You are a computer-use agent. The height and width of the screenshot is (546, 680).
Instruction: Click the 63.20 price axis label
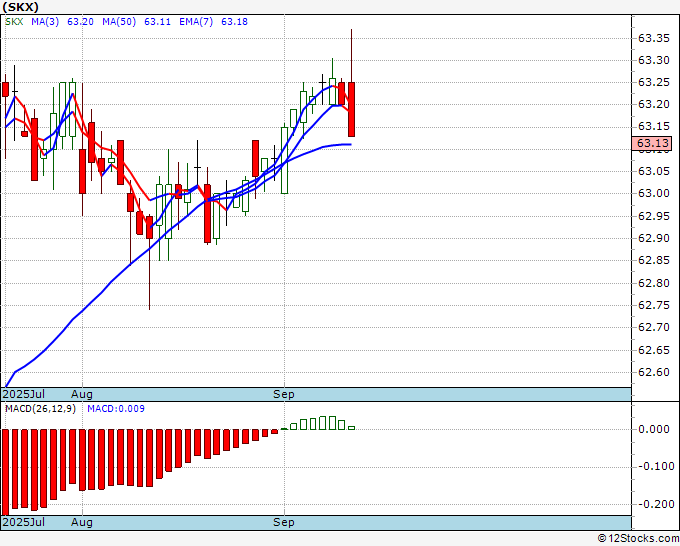click(x=654, y=104)
